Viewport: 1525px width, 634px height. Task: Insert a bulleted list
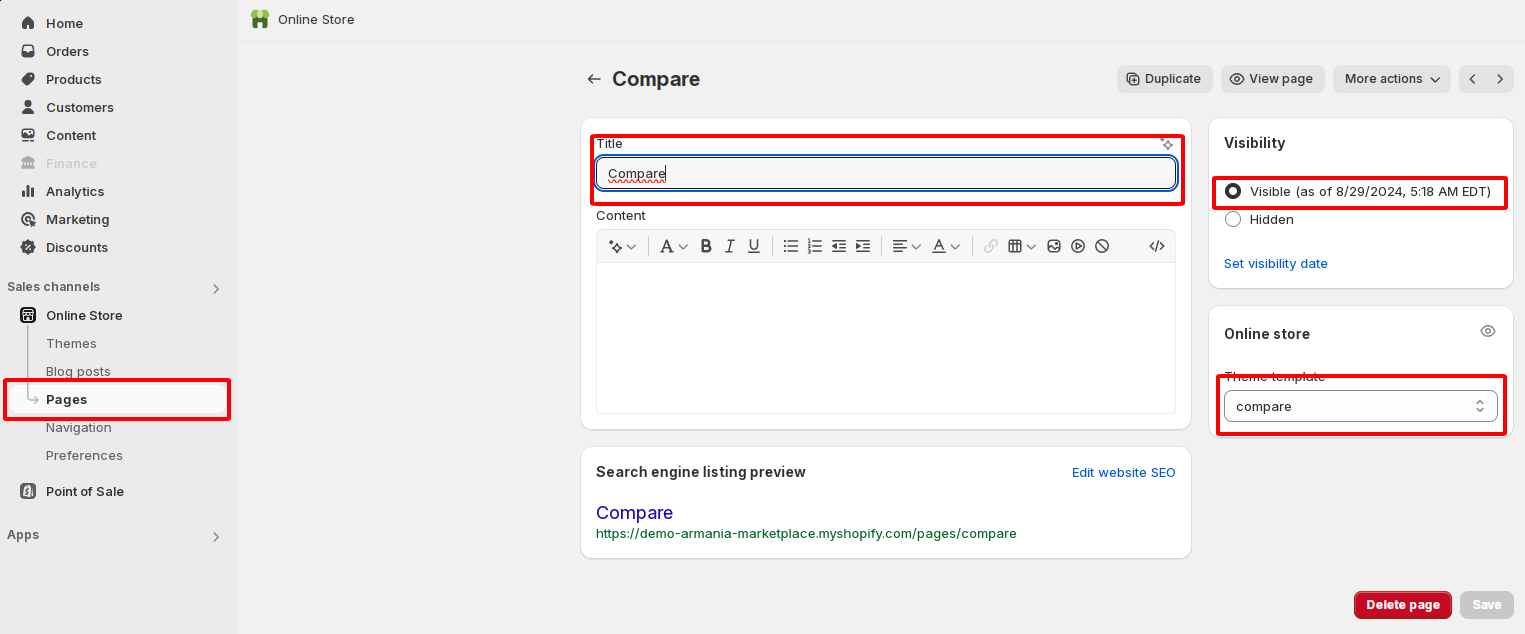point(791,246)
